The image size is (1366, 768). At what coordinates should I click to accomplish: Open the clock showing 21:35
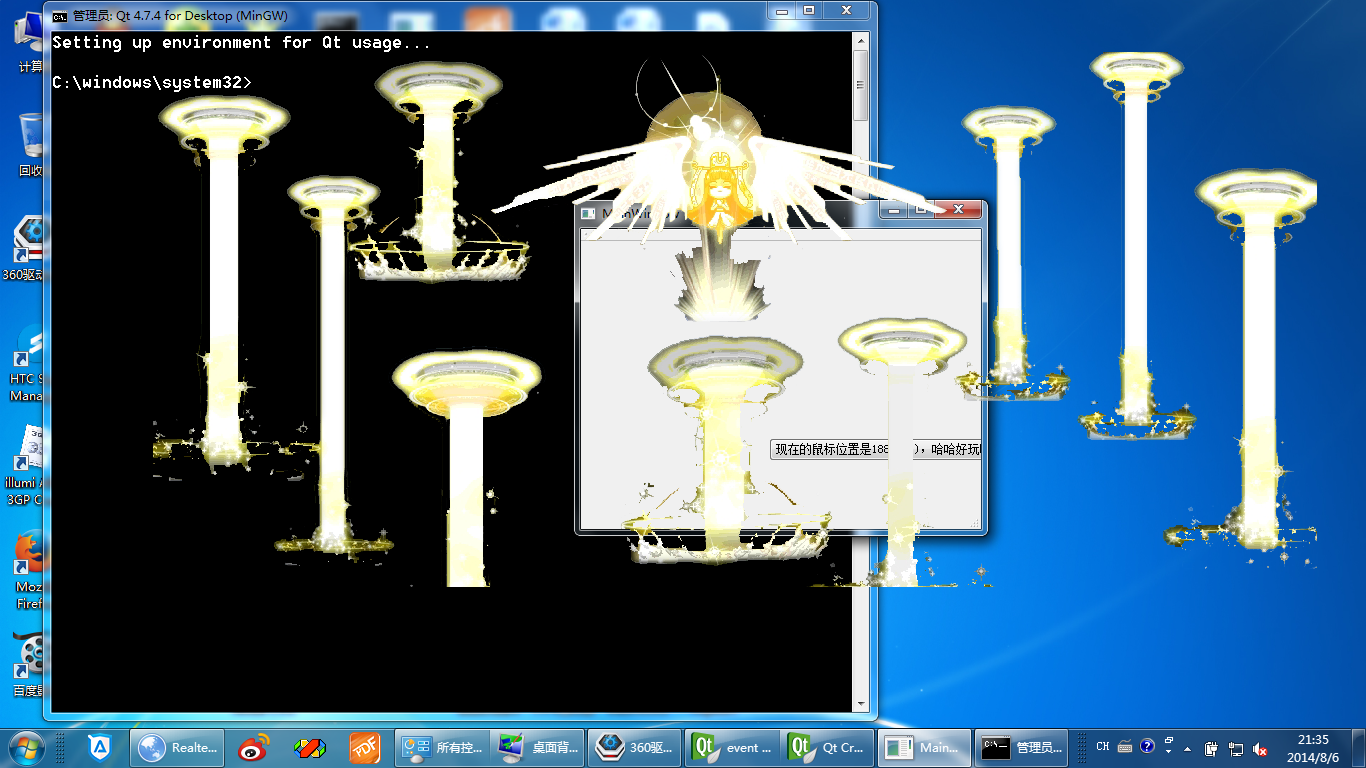point(1313,748)
